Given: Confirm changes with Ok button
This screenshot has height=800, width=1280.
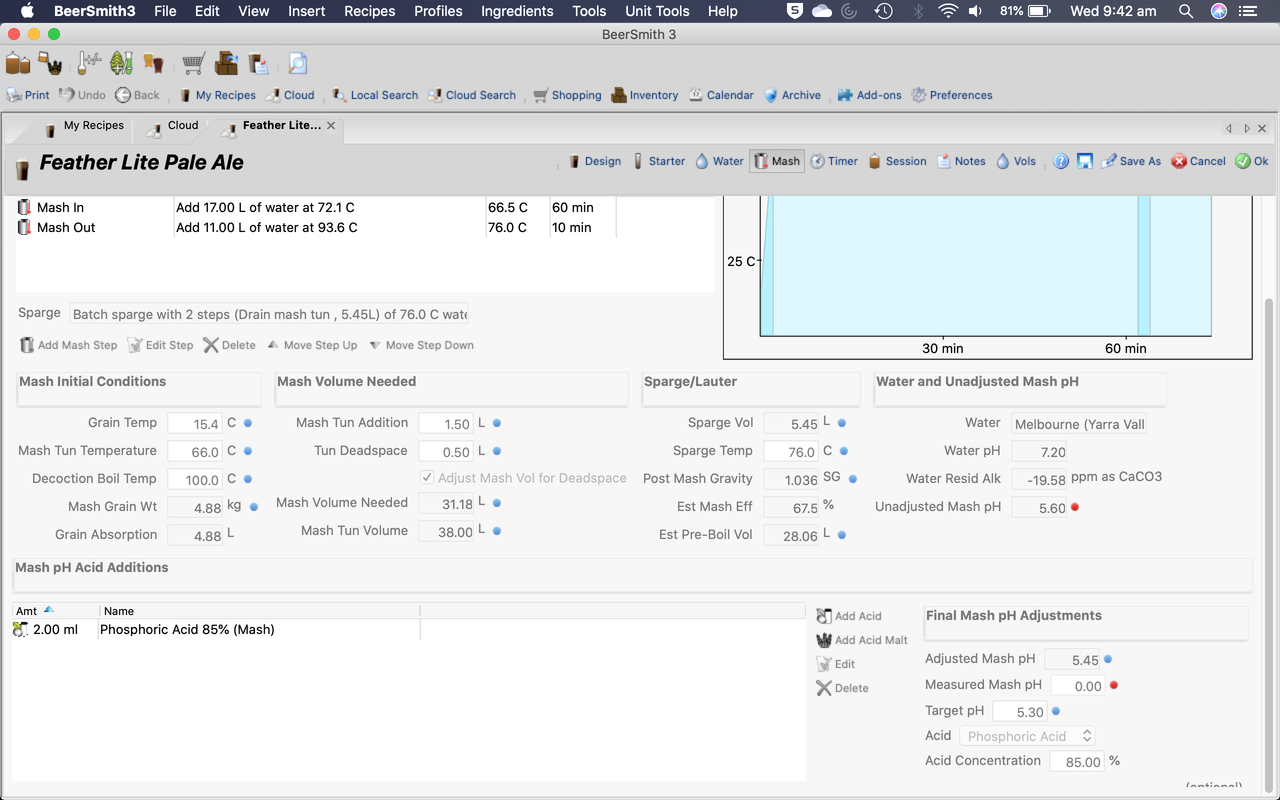Looking at the screenshot, I should (1251, 161).
